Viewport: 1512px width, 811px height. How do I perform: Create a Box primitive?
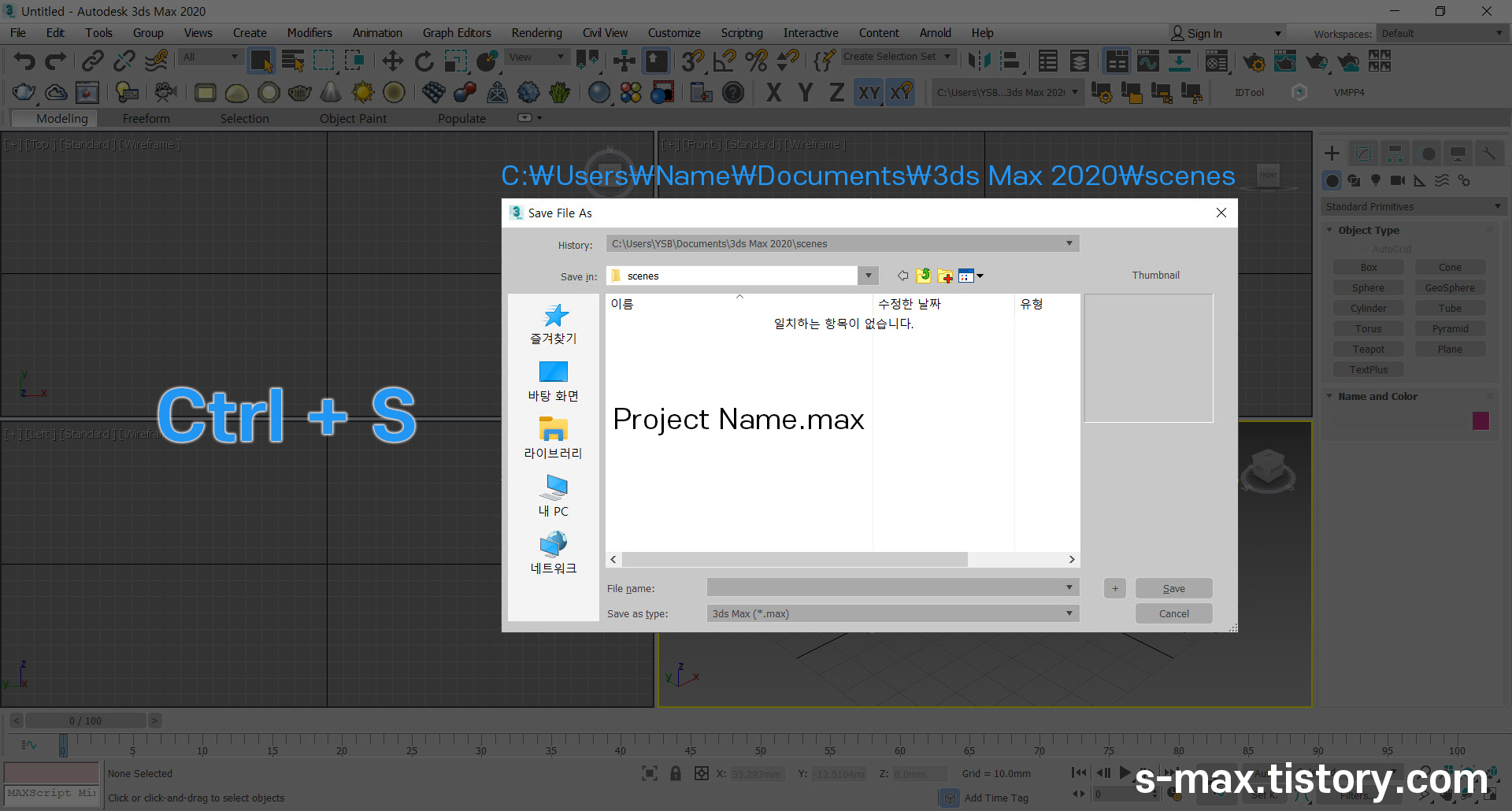(1369, 268)
